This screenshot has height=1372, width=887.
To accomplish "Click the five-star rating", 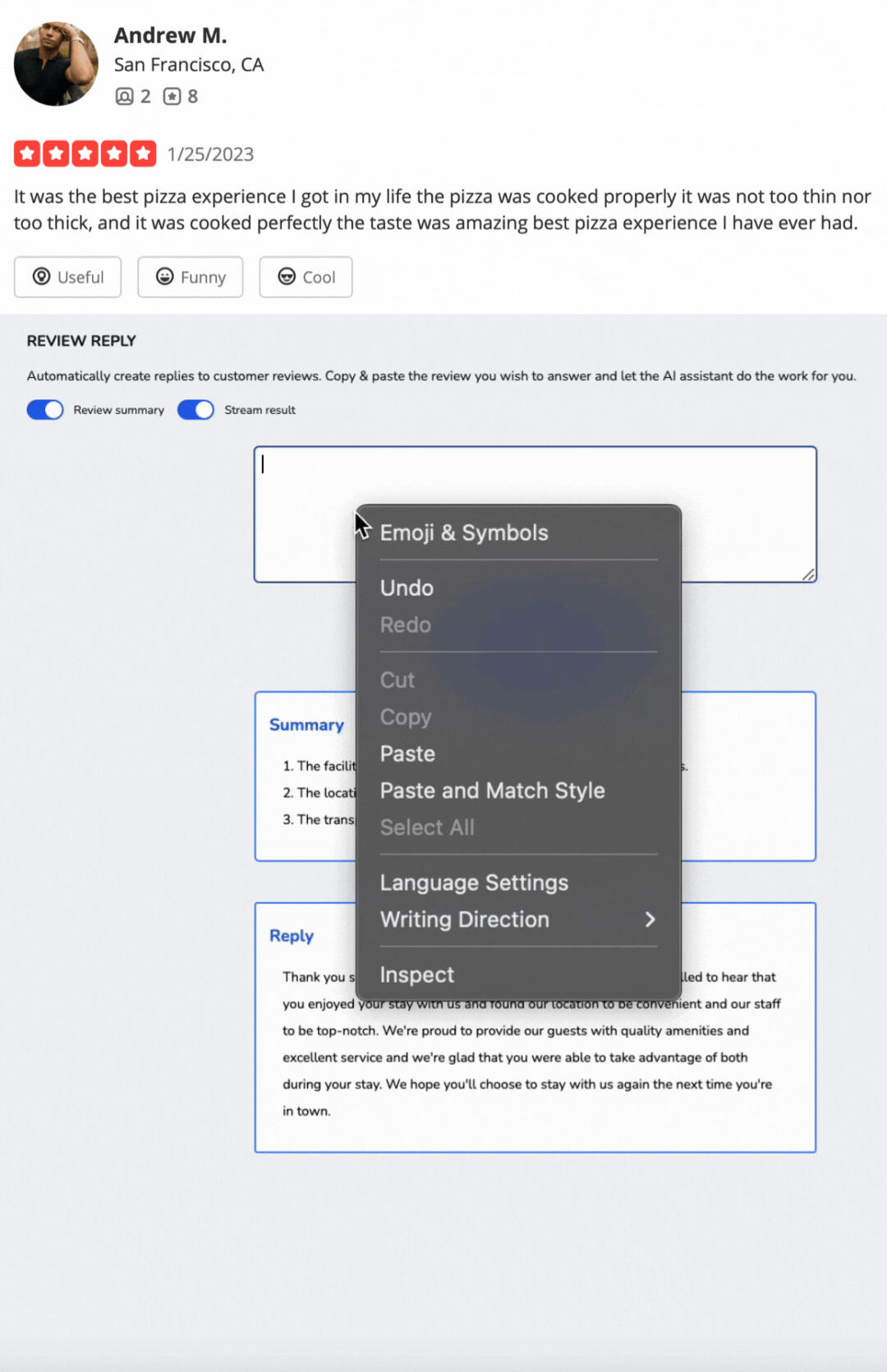I will (85, 154).
